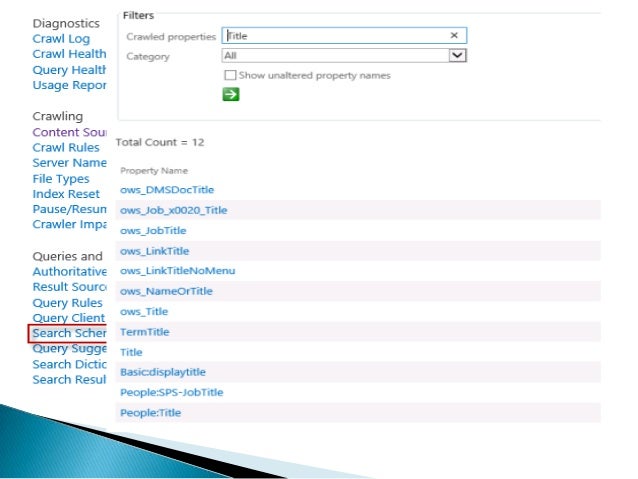Open Authoritative Pages link
This screenshot has height=479, width=638.
click(x=69, y=272)
